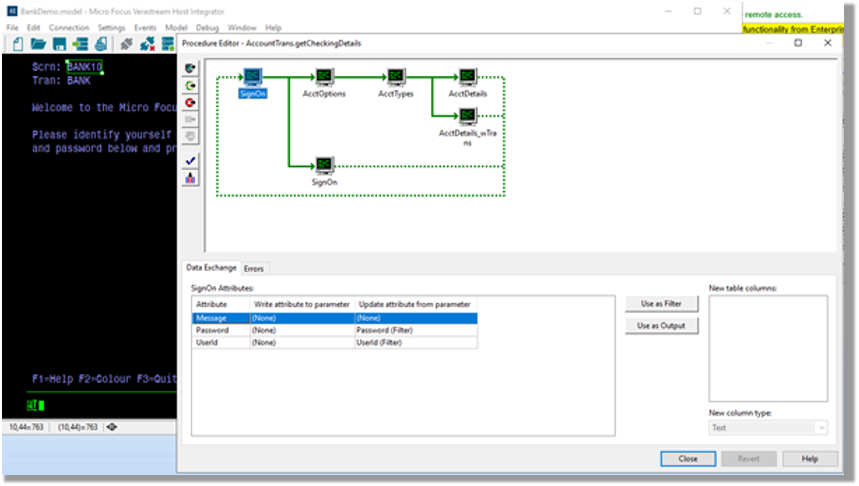Click the eye icon in status bar
Image resolution: width=859 pixels, height=486 pixels.
(x=112, y=427)
